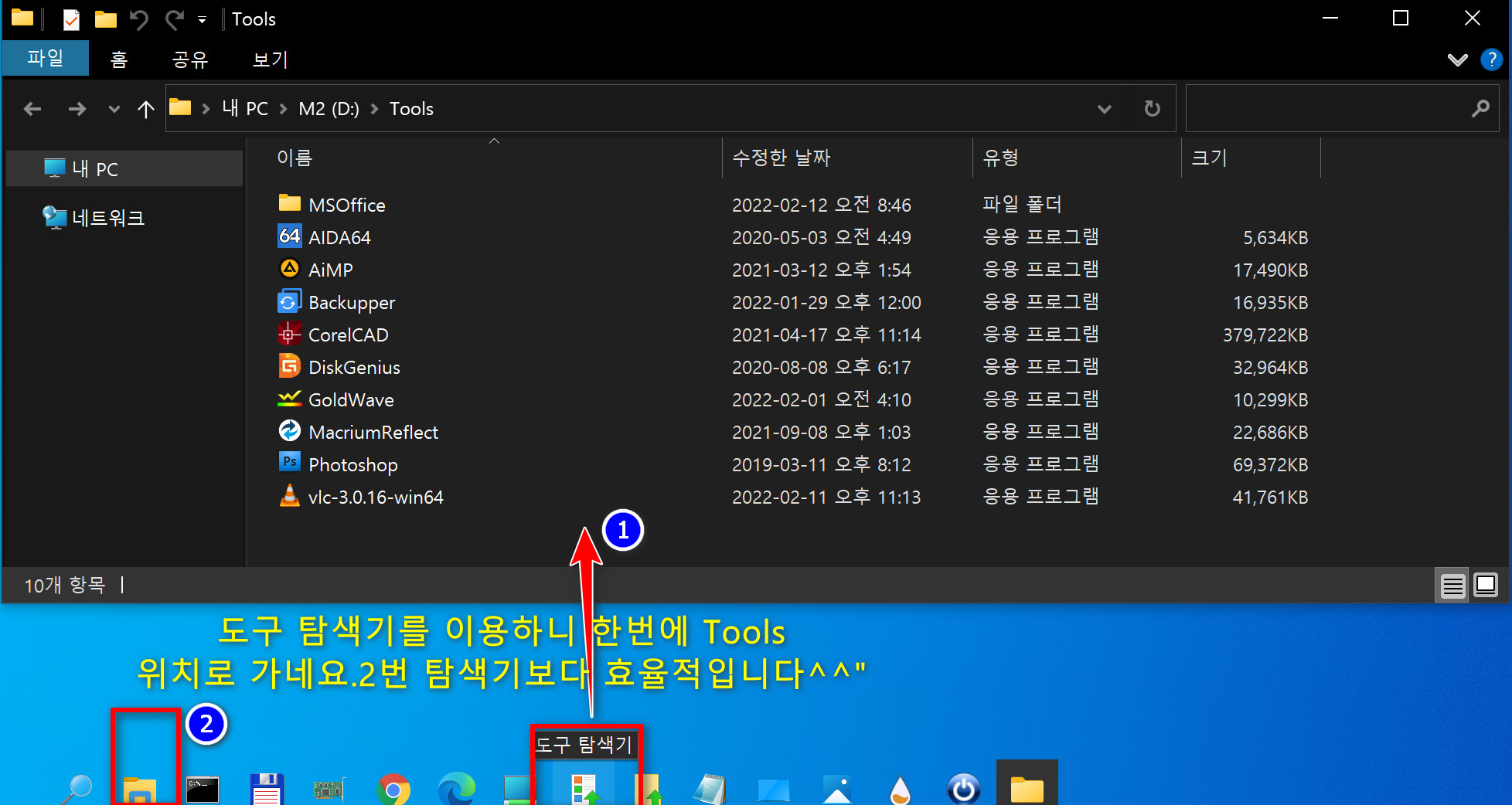Open the circuit board icon on taskbar
Viewport: 1512px width, 805px height.
coord(329,790)
